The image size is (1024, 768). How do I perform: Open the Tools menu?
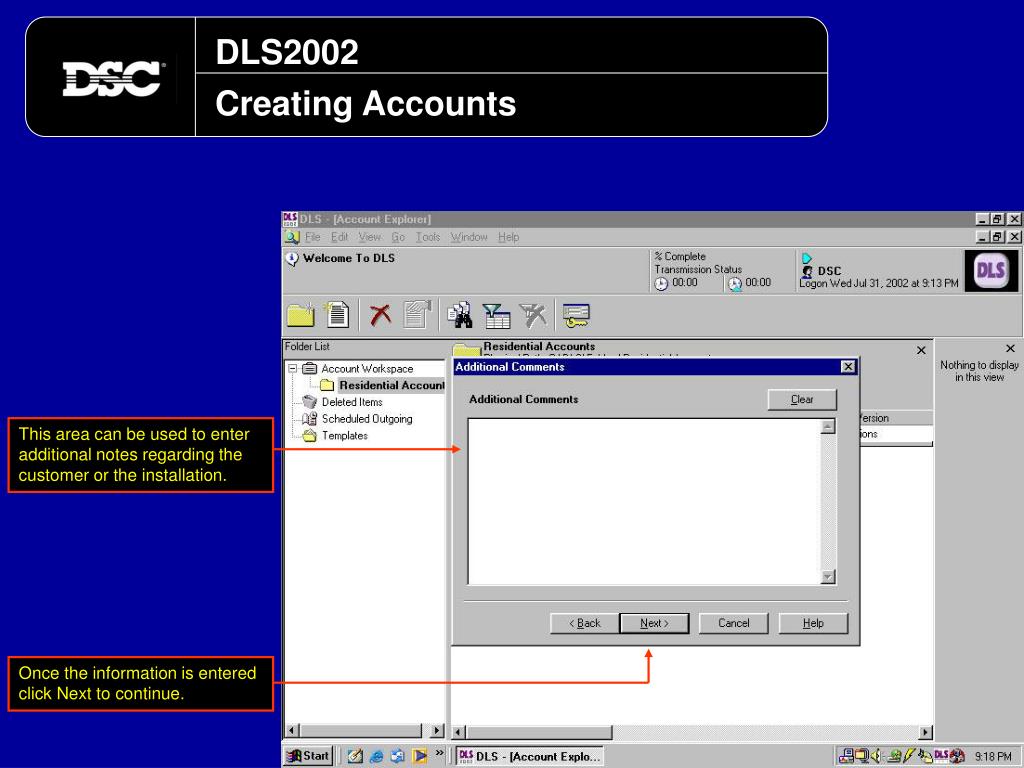click(x=428, y=237)
